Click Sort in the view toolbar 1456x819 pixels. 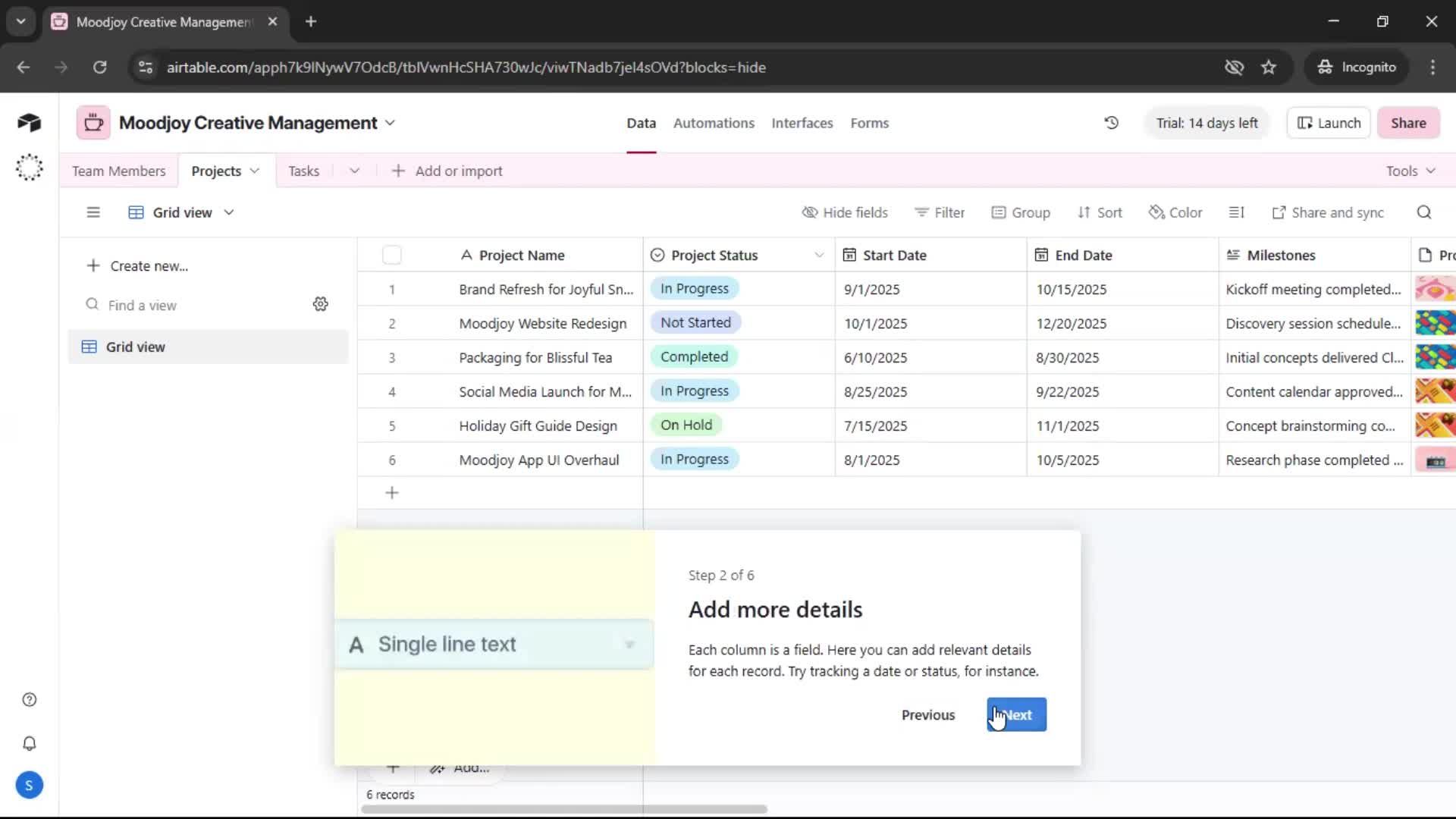1100,212
